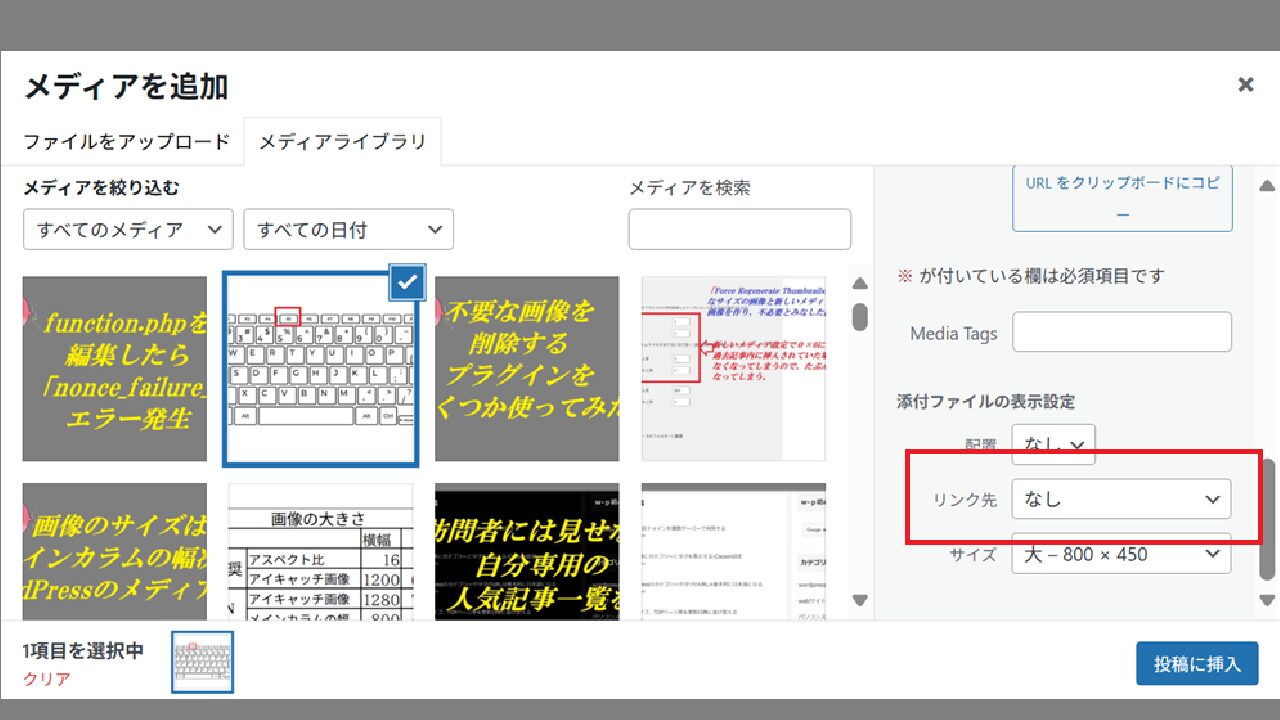This screenshot has width=1280, height=720.
Task: Select the 画像のサイズは thumbnail
Action: 115,552
